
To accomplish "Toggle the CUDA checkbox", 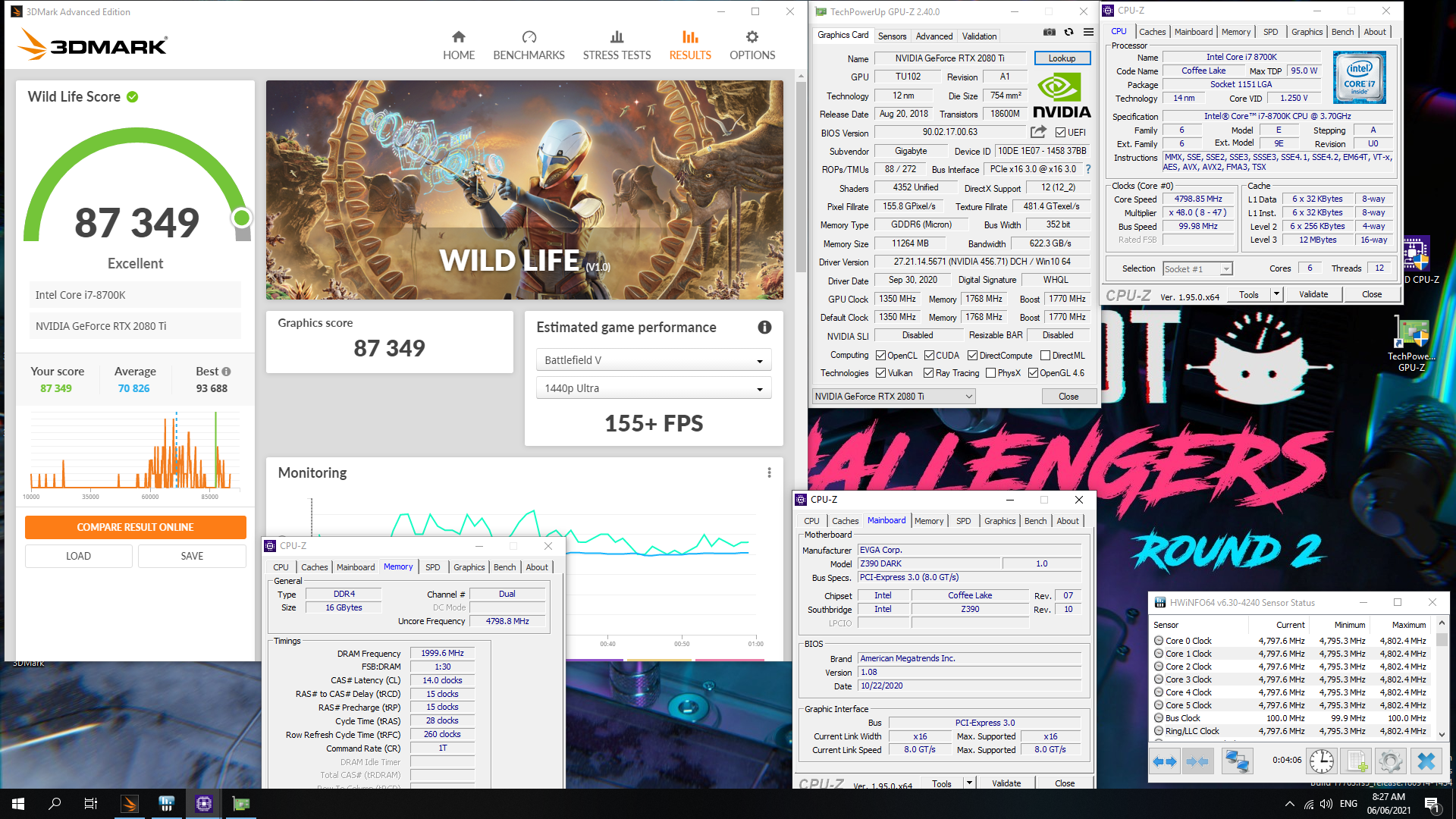I will coord(929,355).
